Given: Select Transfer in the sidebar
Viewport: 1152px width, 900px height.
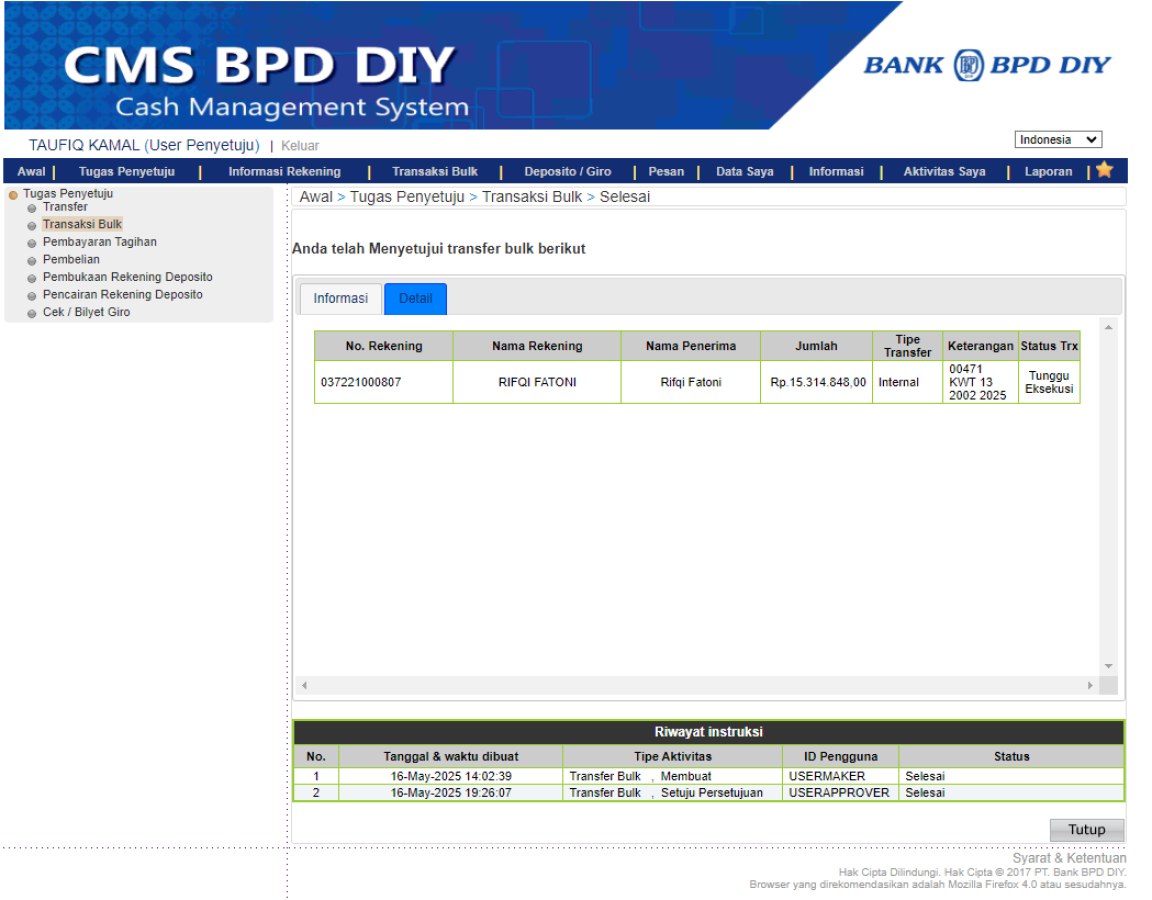Looking at the screenshot, I should coord(65,207).
